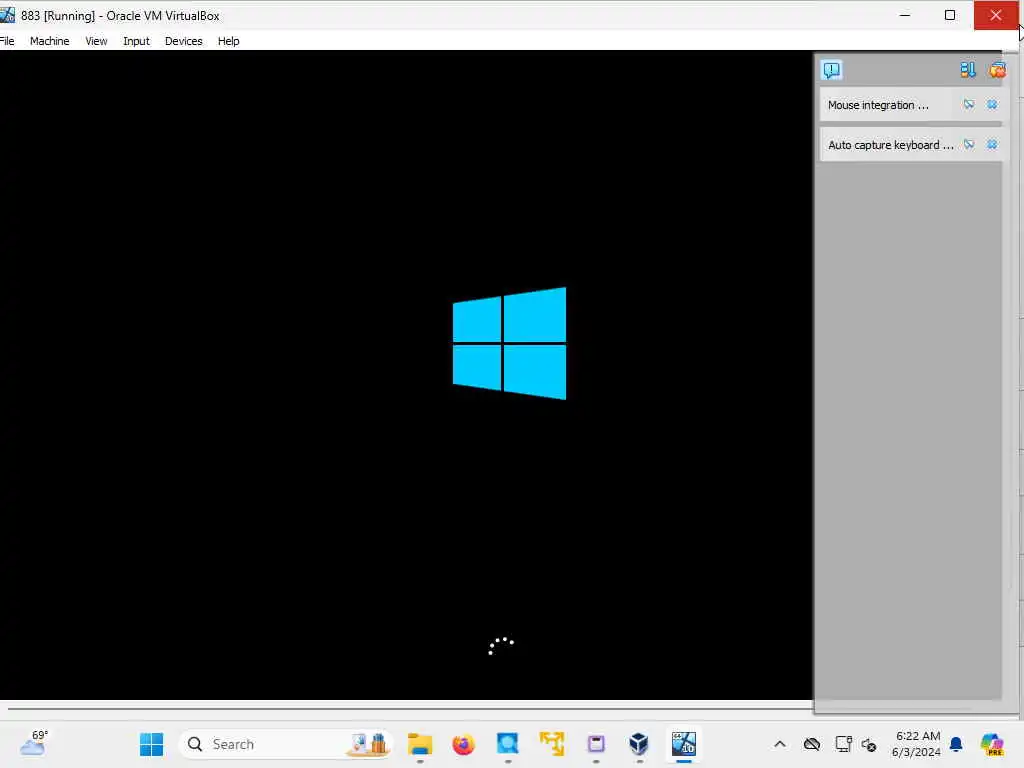Click the taskbar Search box
The width and height of the screenshot is (1024, 768).
coord(286,744)
